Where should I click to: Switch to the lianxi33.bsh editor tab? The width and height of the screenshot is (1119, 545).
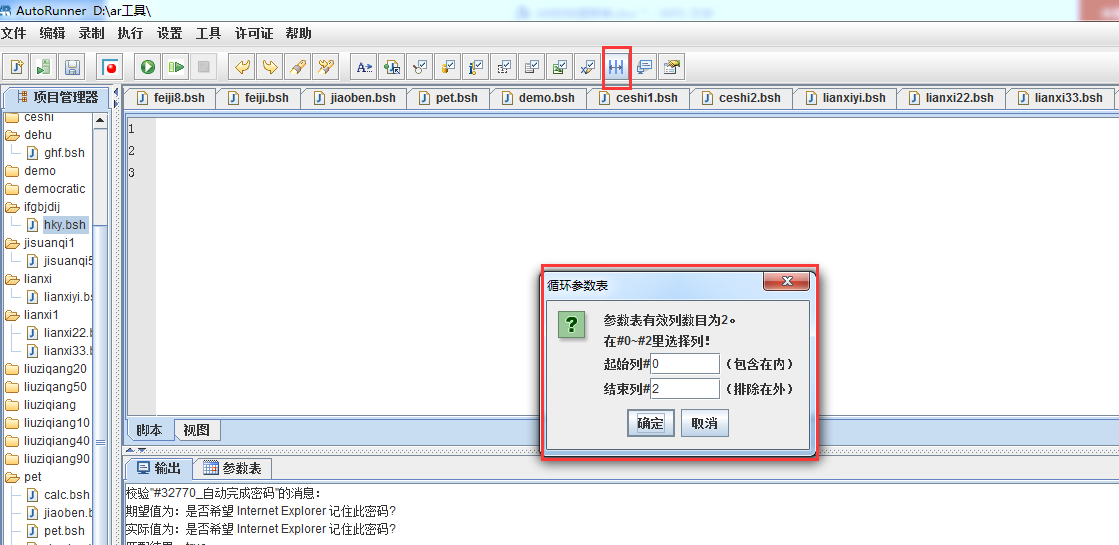1059,98
